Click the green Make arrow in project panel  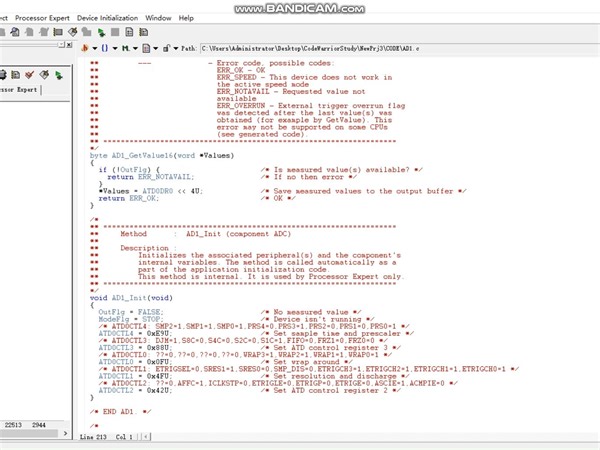click(x=59, y=75)
